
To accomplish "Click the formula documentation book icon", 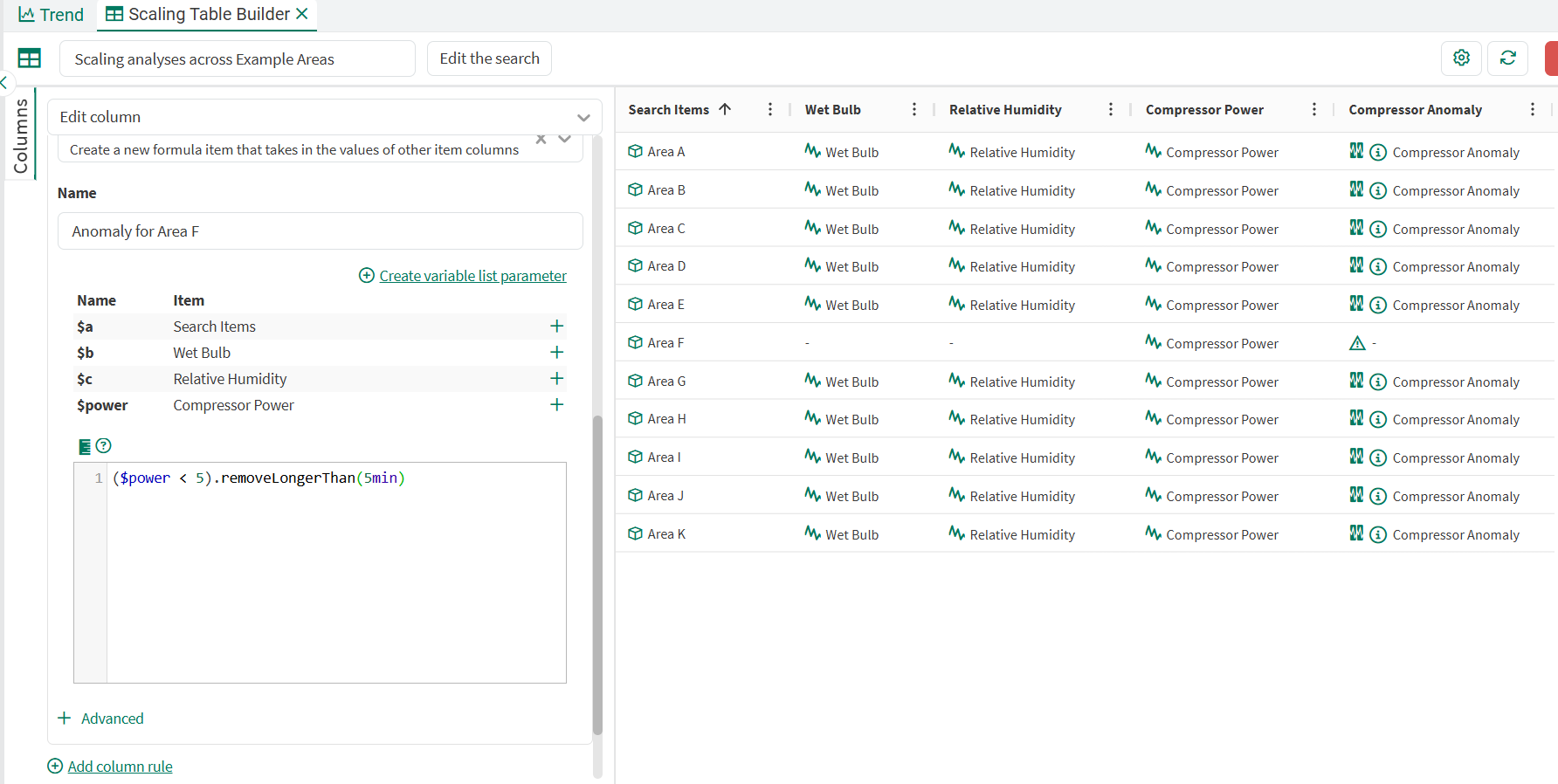I will point(85,447).
